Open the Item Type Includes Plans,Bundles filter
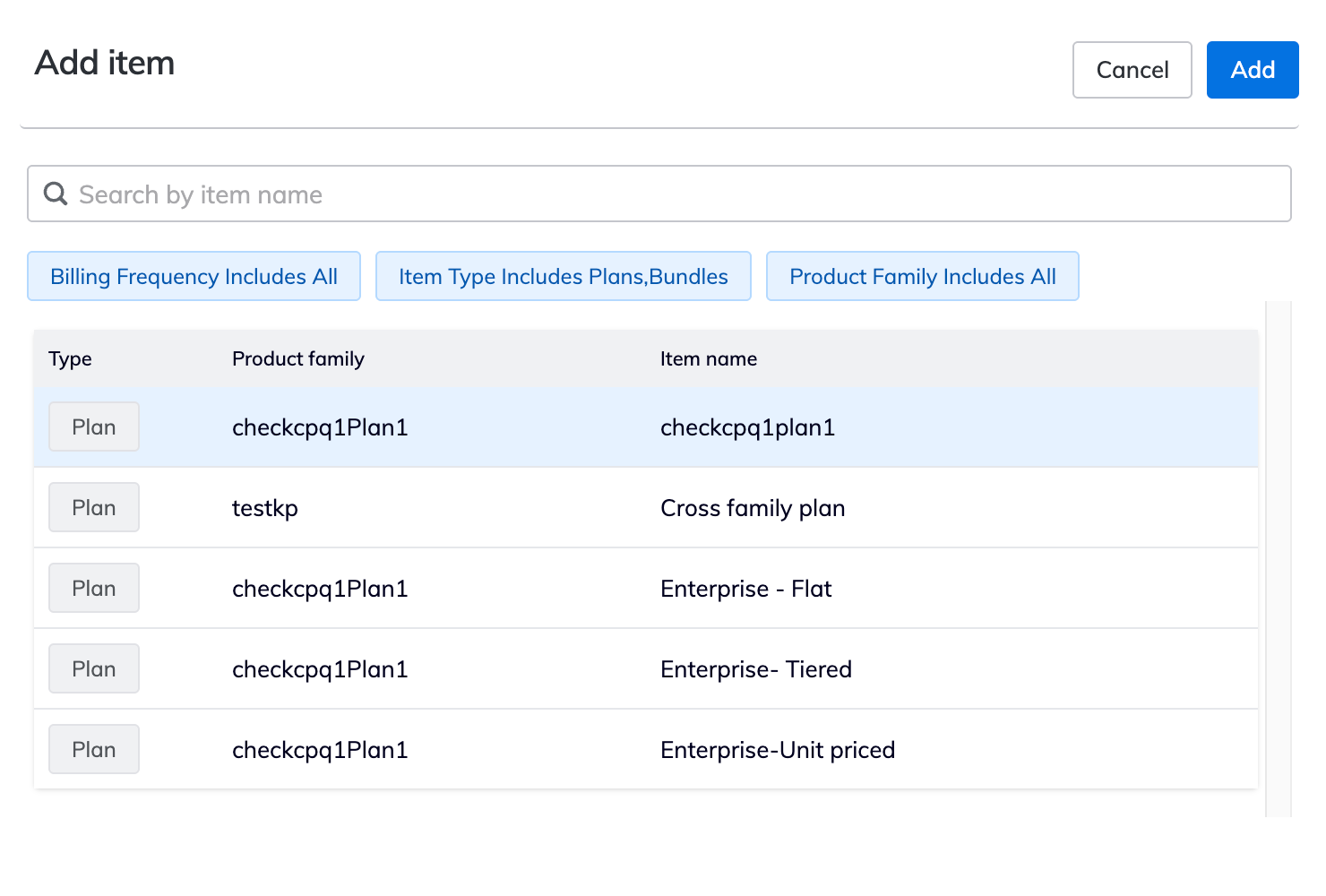 point(563,276)
